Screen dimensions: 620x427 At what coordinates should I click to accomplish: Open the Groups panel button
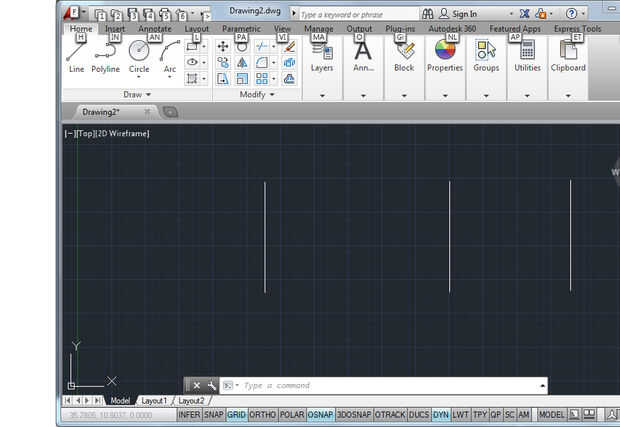(486, 68)
